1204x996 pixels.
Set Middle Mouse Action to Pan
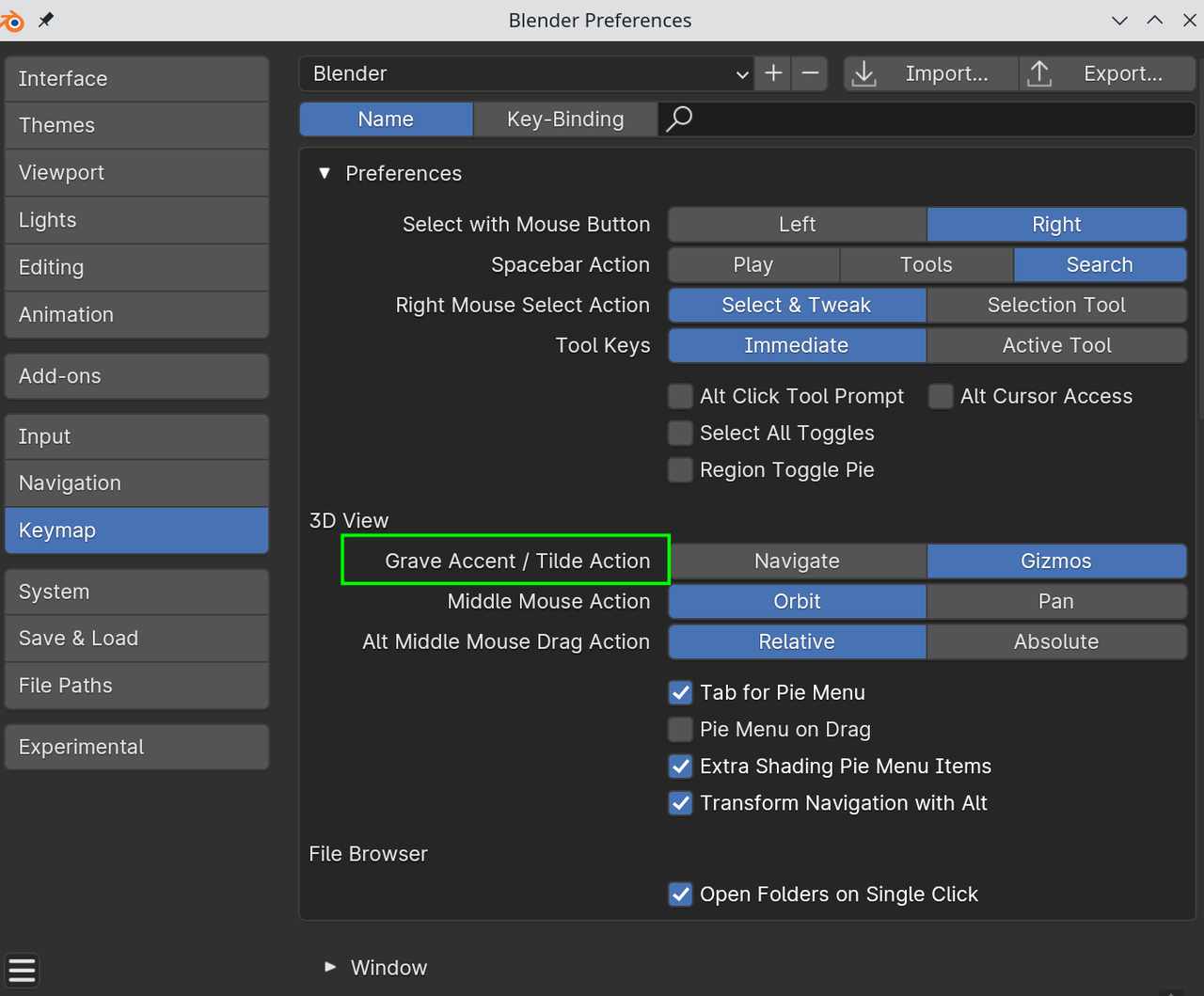point(1055,602)
